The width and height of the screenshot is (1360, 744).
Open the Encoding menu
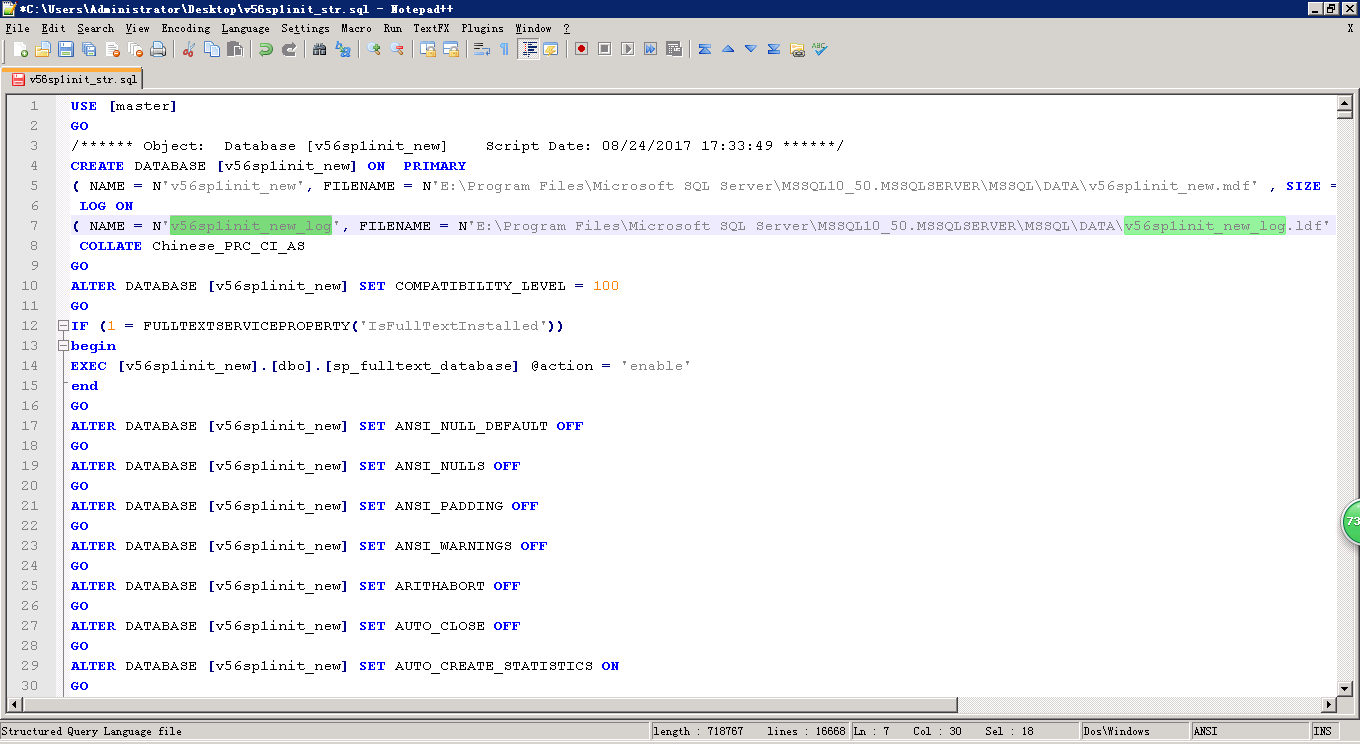(185, 28)
